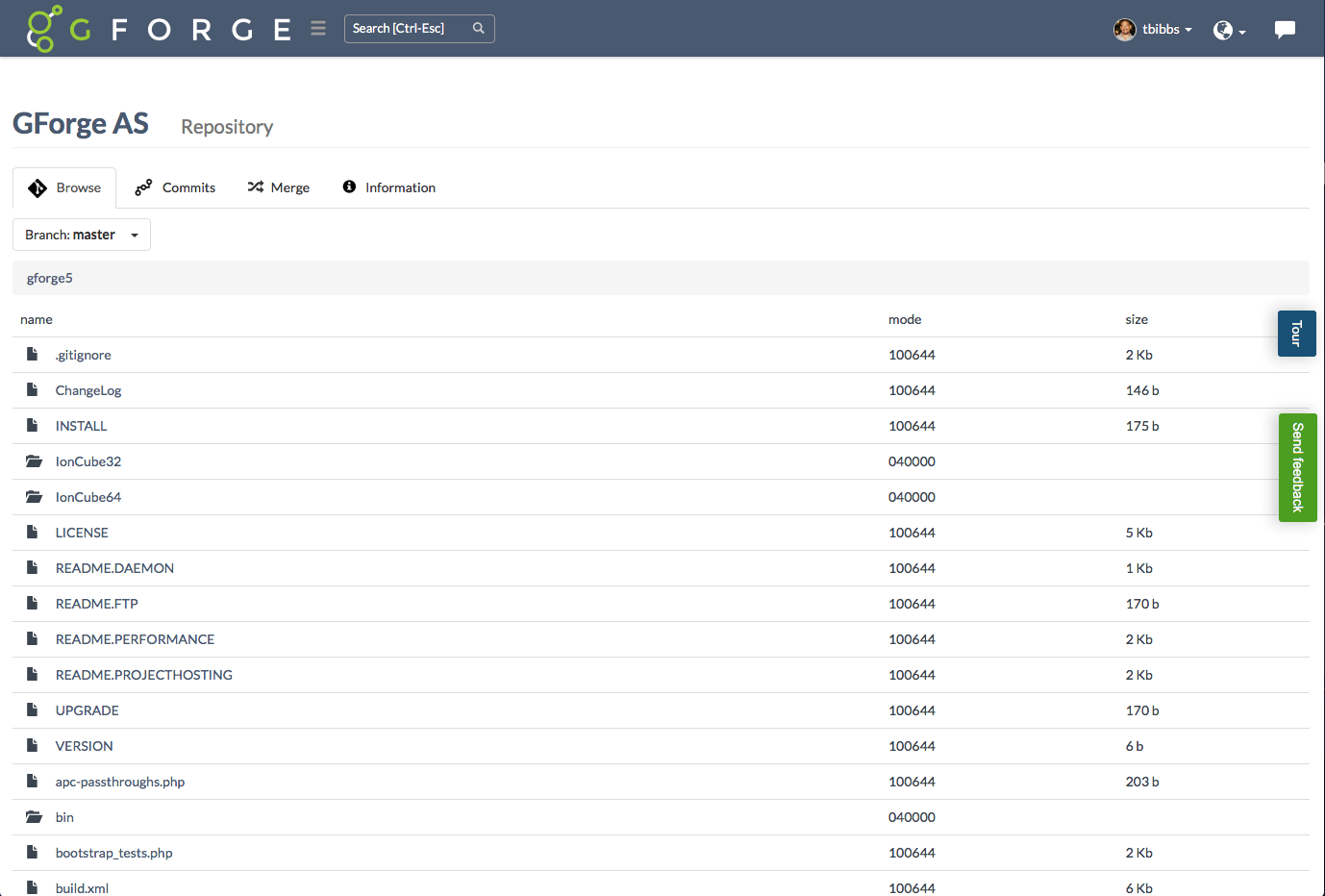Switch to the Information tab
The height and width of the screenshot is (896, 1325).
pyautogui.click(x=400, y=187)
